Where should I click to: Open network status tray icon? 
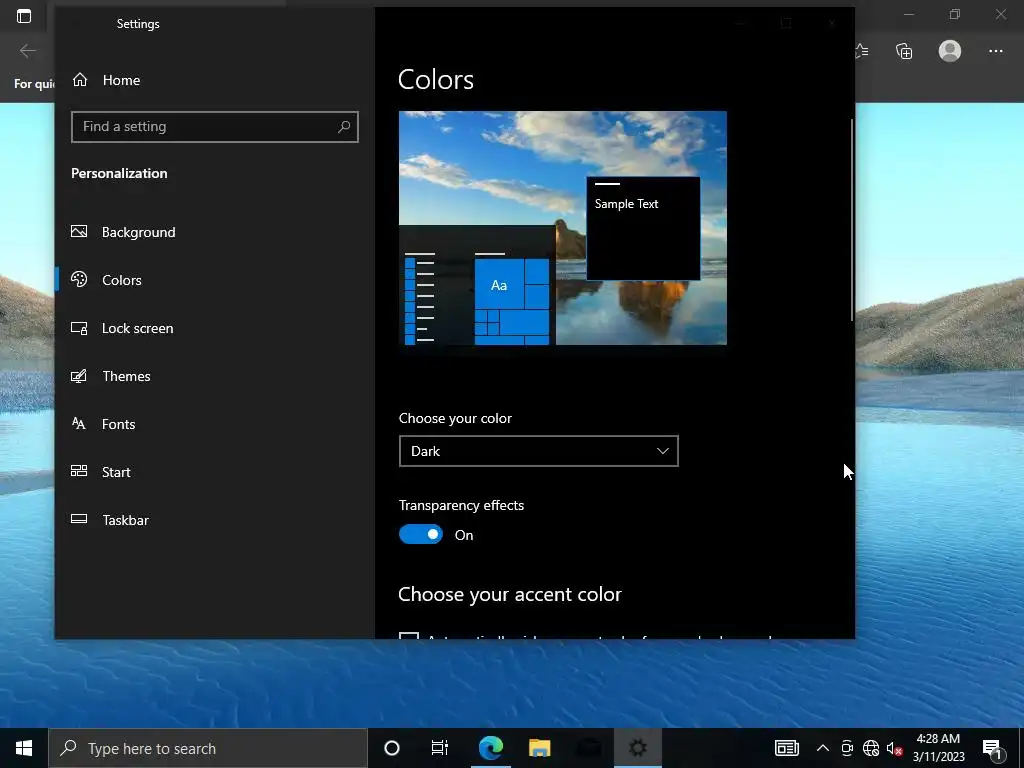tap(871, 748)
